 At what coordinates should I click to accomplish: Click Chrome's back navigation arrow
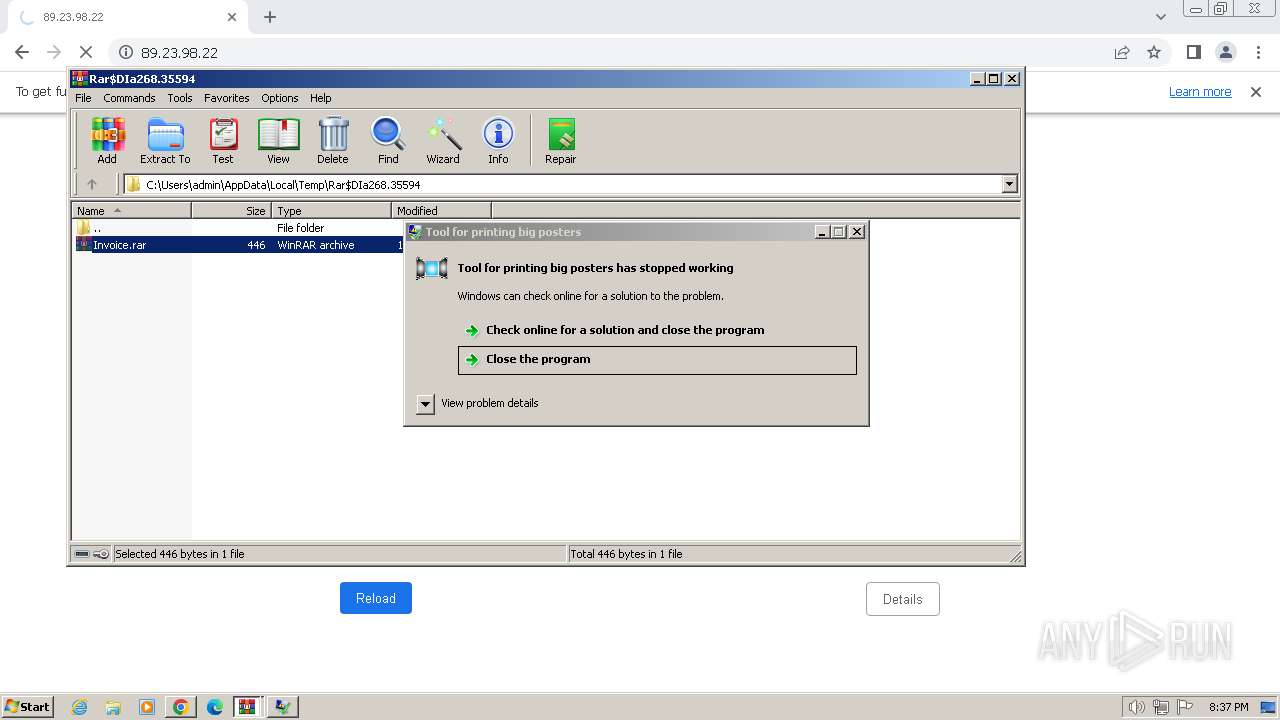click(22, 52)
